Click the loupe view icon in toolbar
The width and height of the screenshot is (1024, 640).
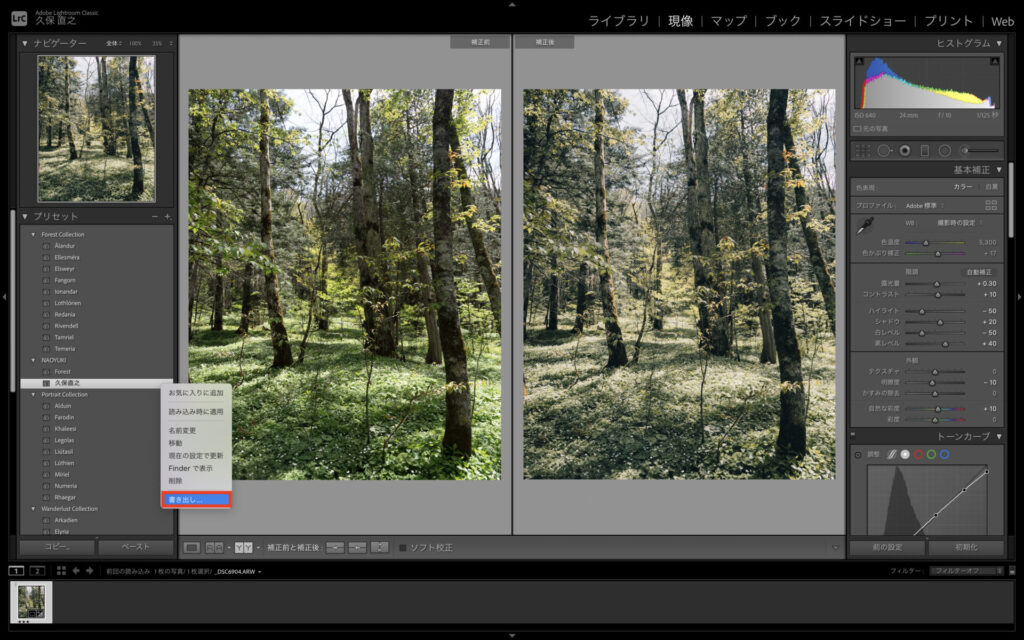[x=191, y=547]
